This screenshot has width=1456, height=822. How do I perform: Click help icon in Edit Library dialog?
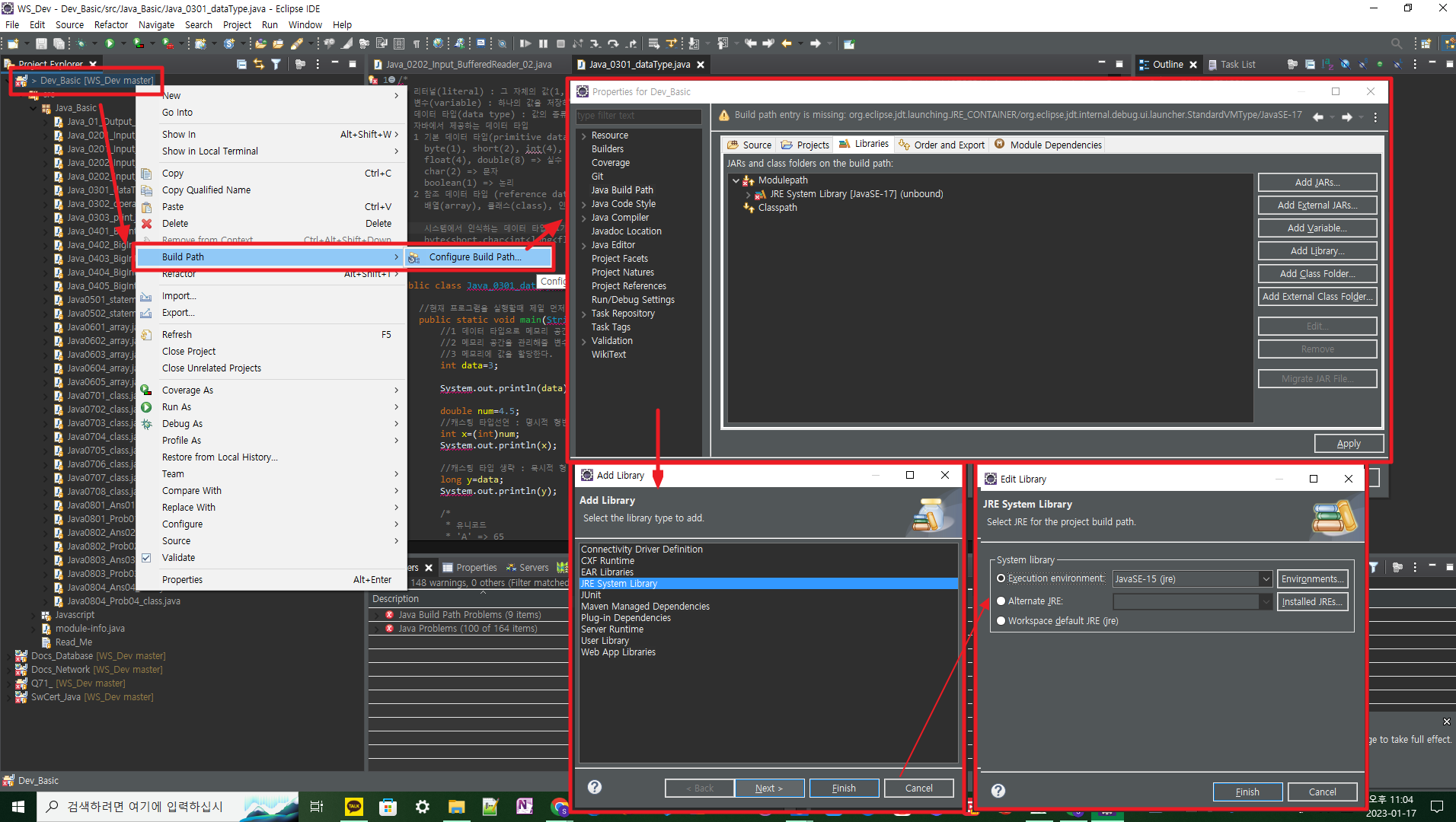[x=998, y=791]
